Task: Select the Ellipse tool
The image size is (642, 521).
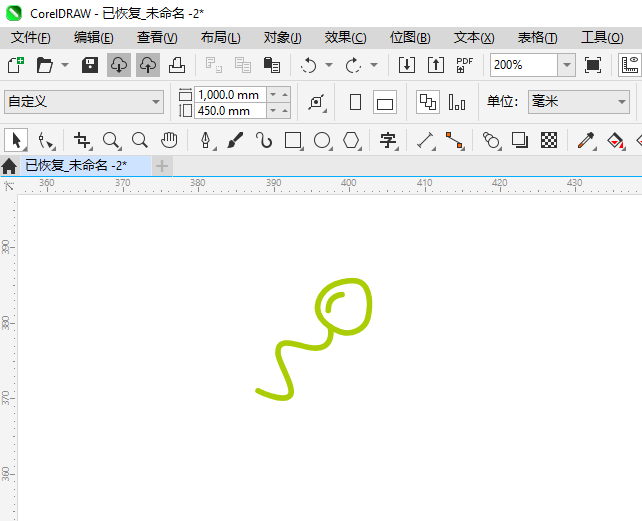Action: tap(322, 140)
